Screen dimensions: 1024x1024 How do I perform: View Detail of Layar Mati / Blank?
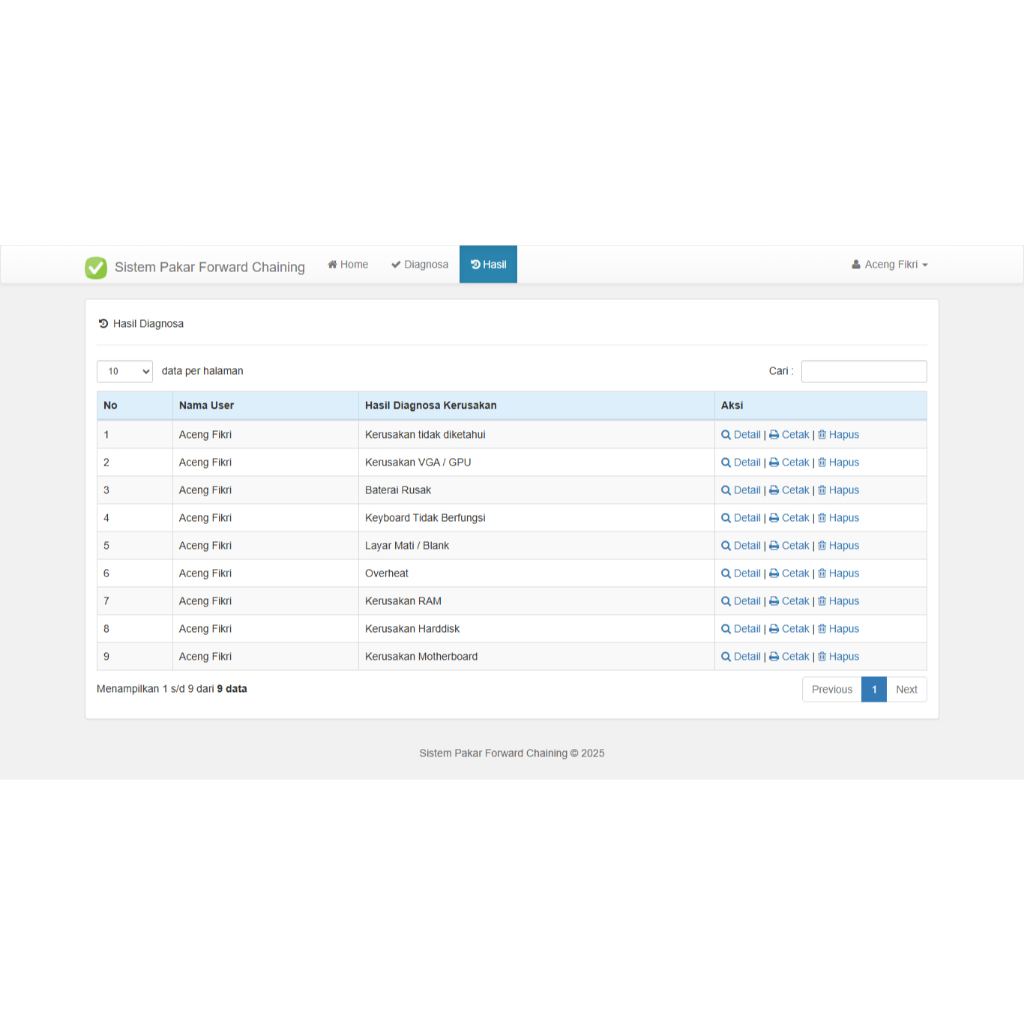click(x=741, y=546)
